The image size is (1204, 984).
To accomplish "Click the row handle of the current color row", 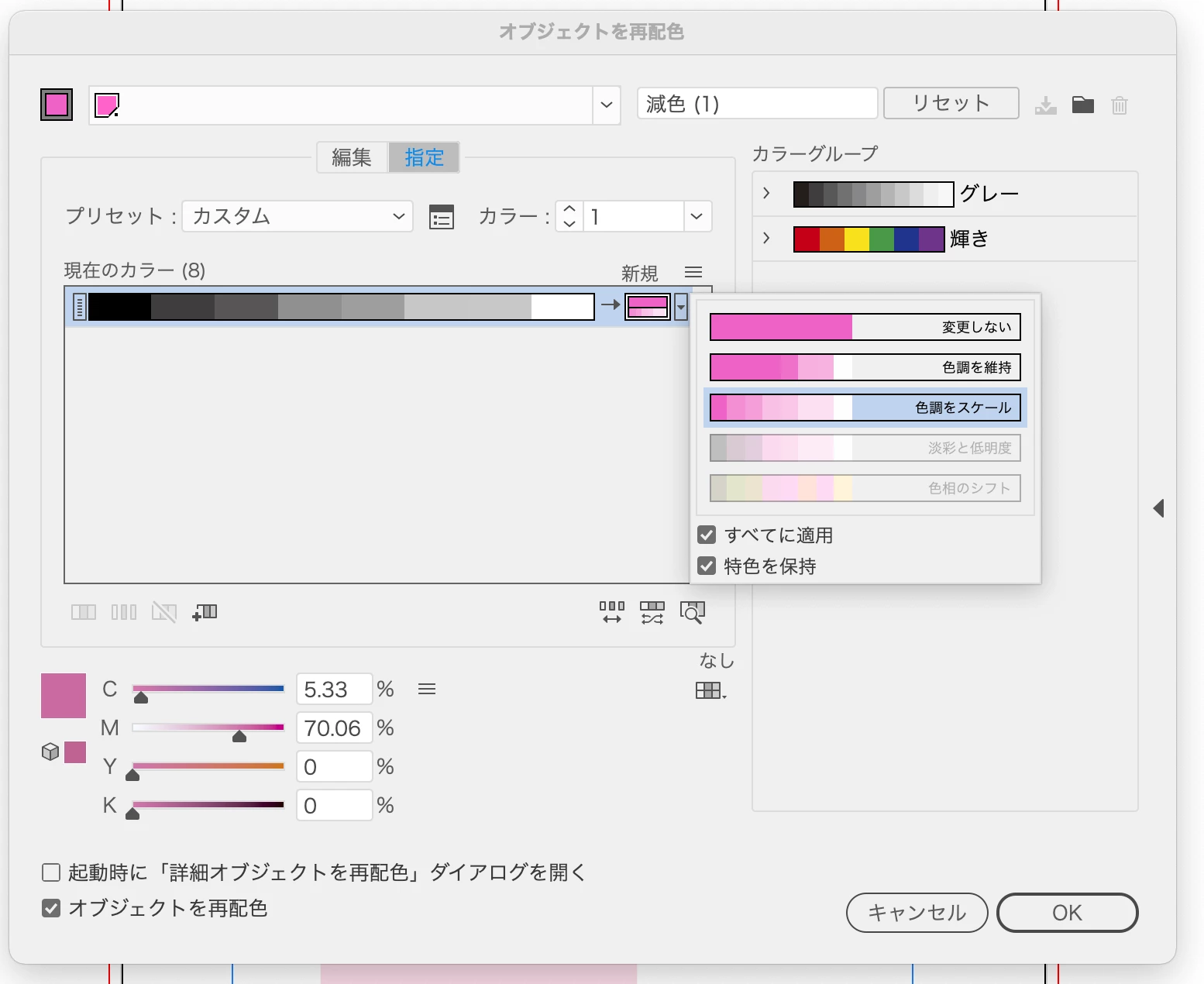I will (x=79, y=307).
